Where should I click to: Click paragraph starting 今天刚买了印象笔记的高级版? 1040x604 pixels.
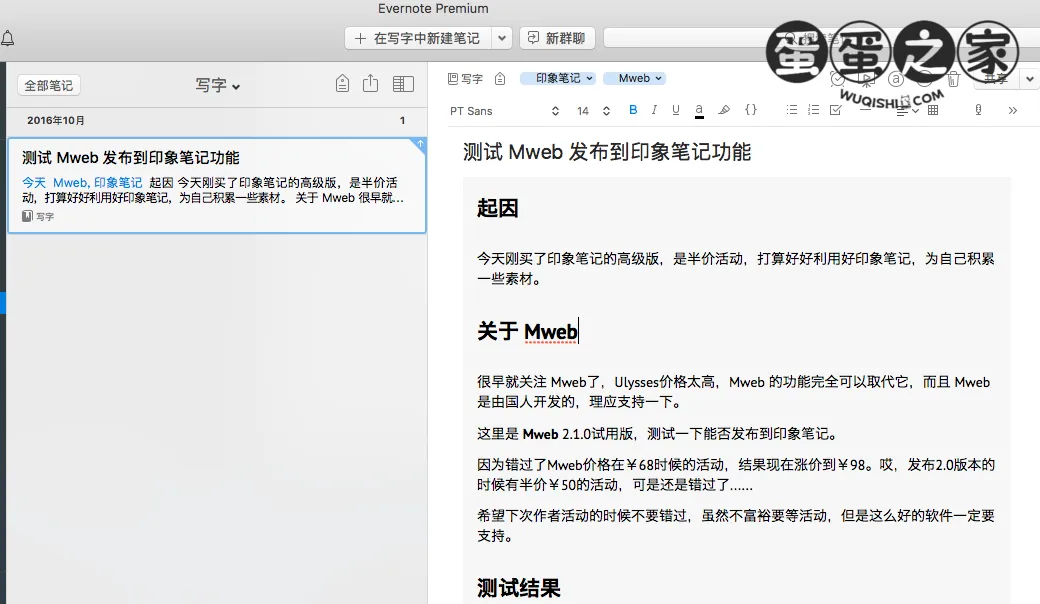pyautogui.click(x=736, y=269)
